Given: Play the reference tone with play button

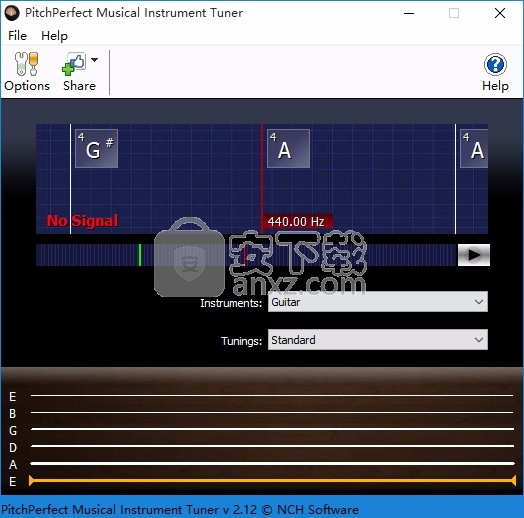Looking at the screenshot, I should [474, 255].
